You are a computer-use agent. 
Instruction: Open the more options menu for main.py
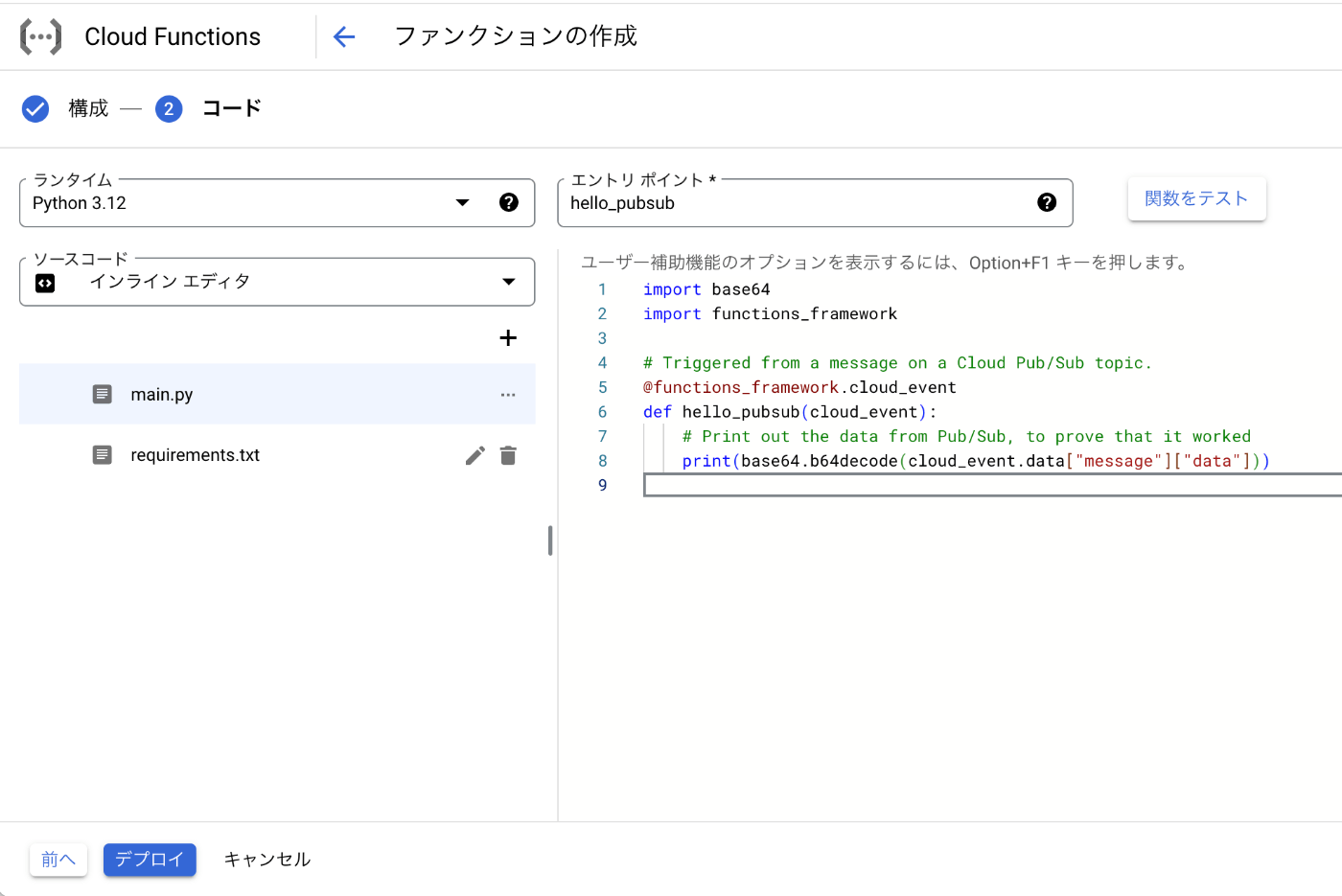508,395
